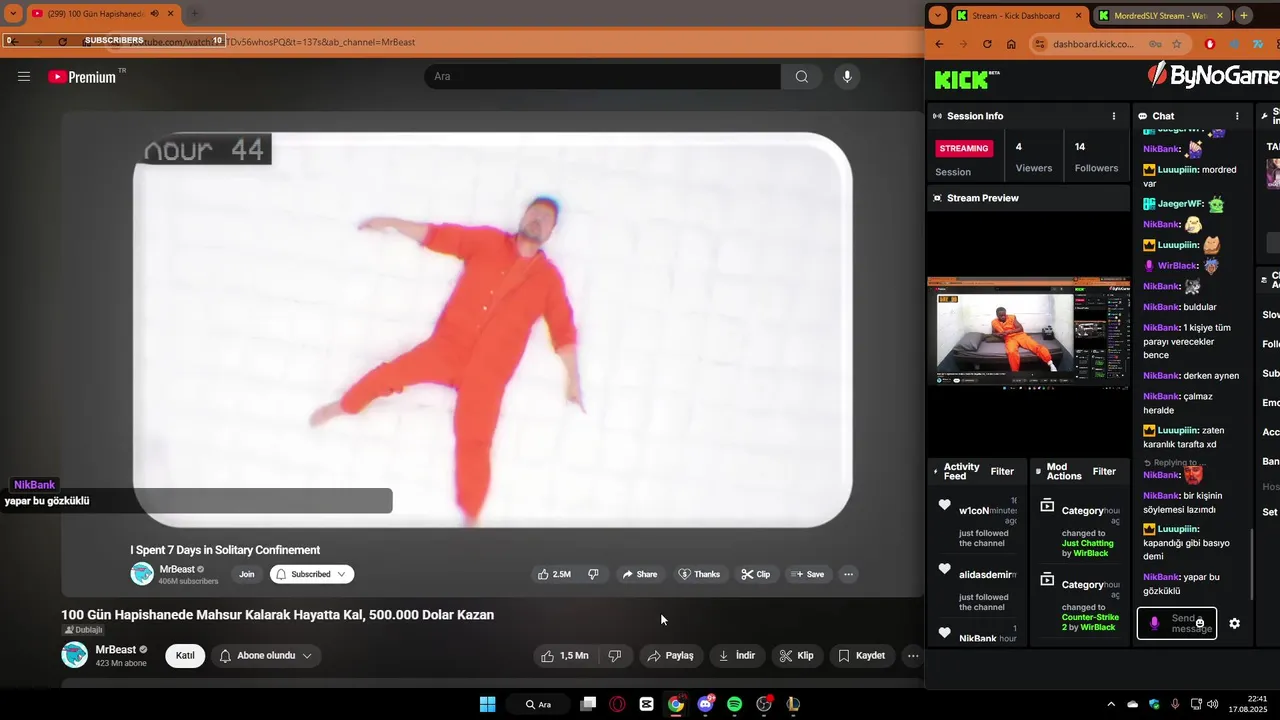Open new tab in YouTube window
Image resolution: width=1280 pixels, height=720 pixels.
tap(194, 14)
